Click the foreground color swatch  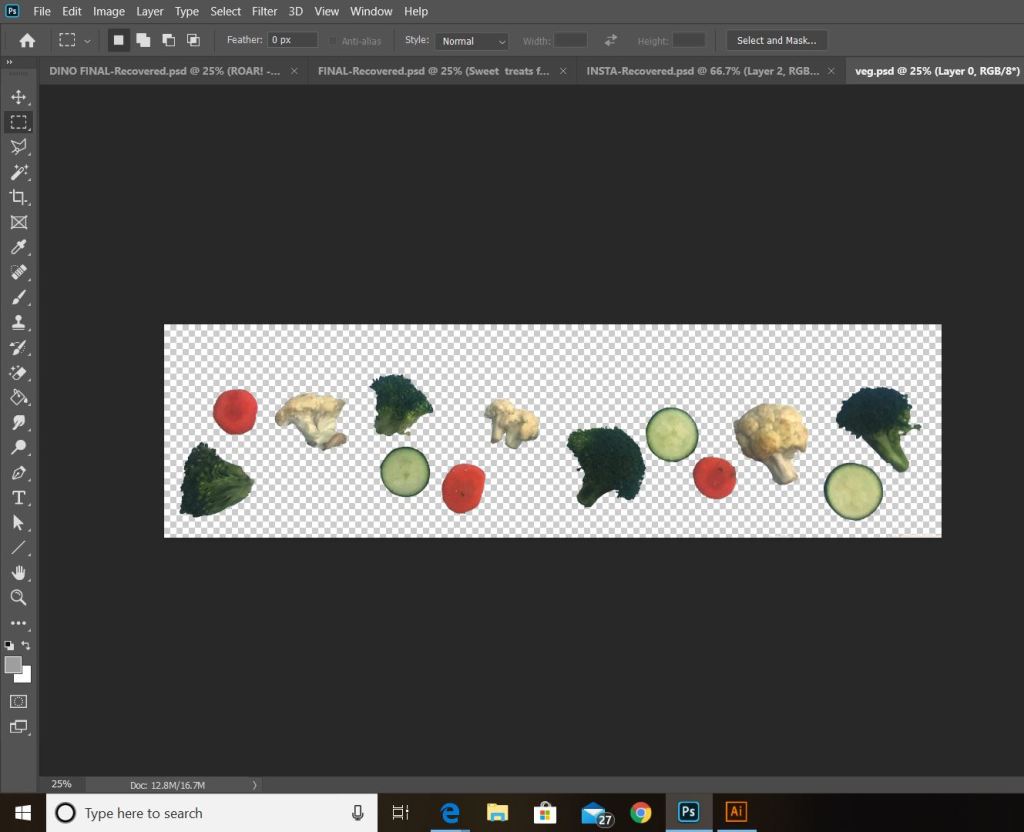(13, 665)
